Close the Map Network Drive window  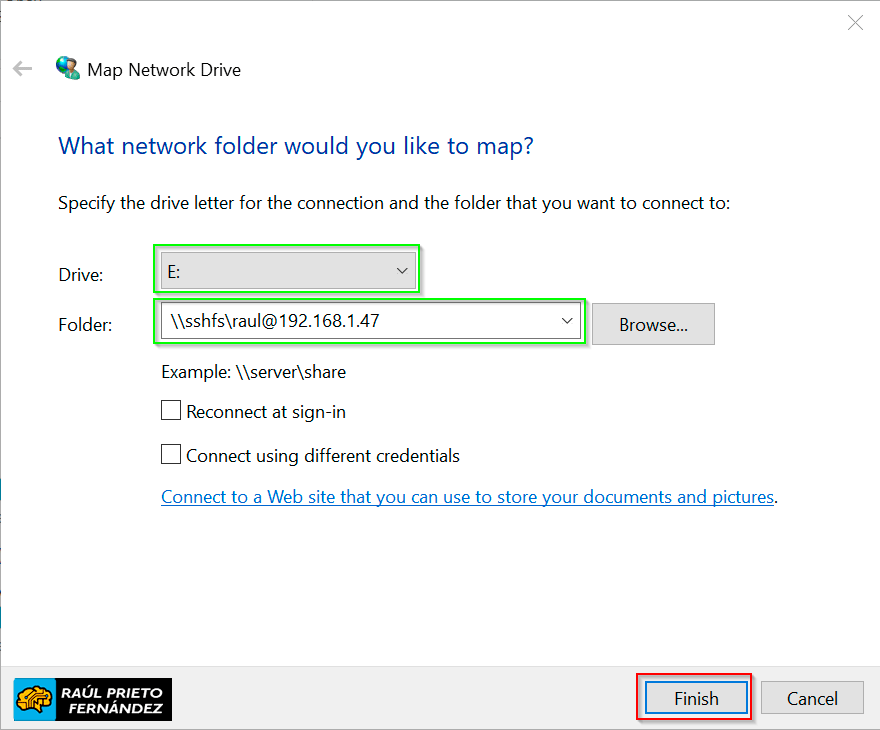coord(855,23)
